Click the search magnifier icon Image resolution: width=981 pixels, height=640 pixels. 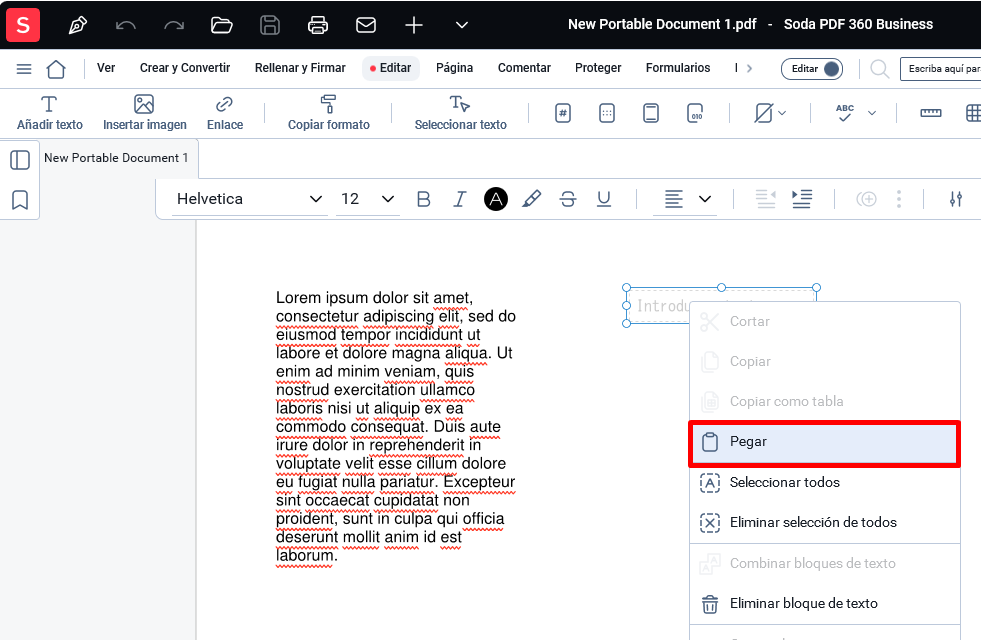[x=880, y=69]
